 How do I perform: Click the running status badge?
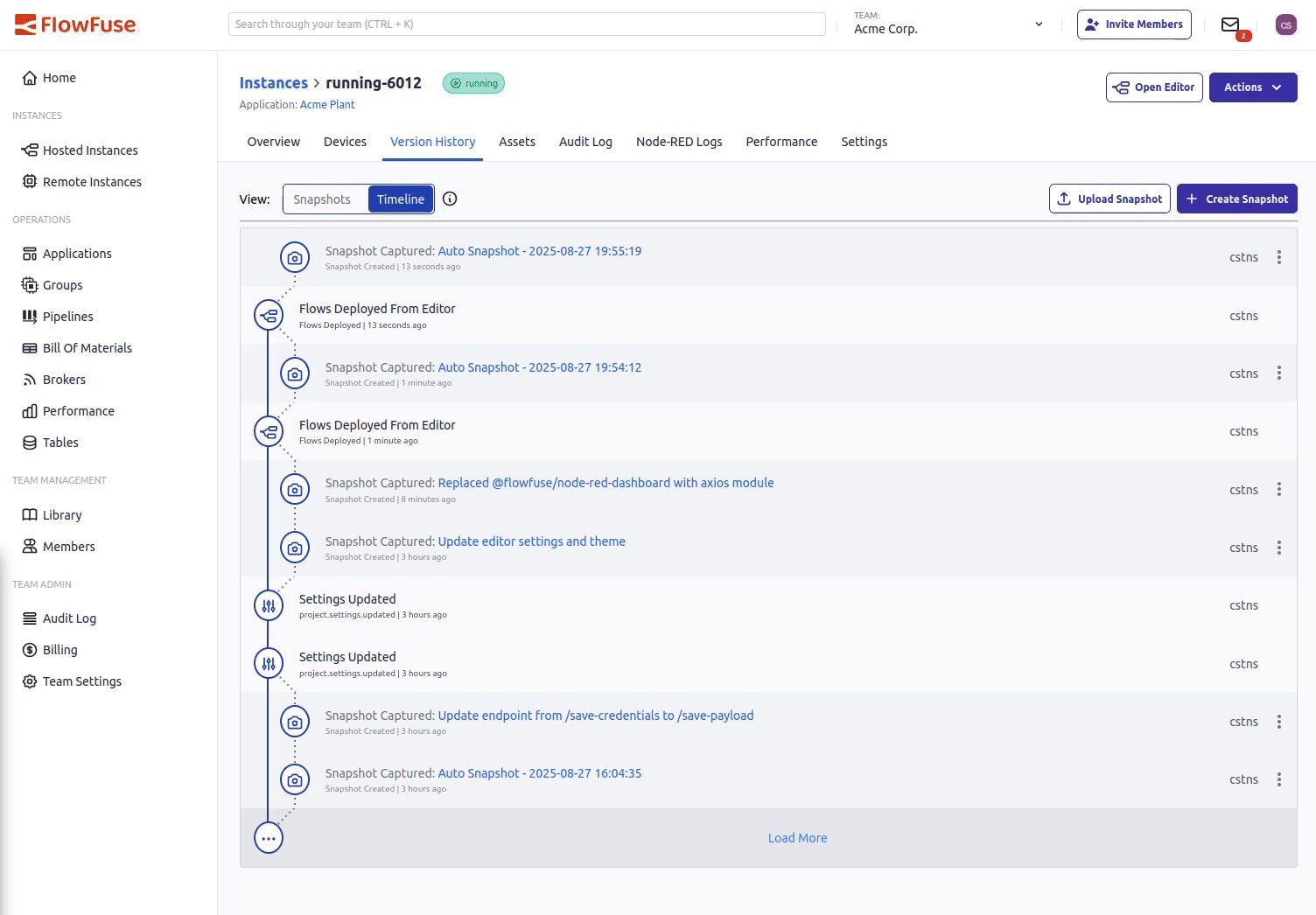point(473,83)
